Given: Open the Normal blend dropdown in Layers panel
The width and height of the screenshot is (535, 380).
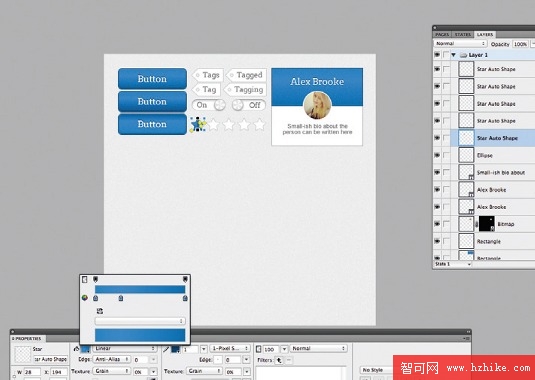Looking at the screenshot, I should [460, 44].
